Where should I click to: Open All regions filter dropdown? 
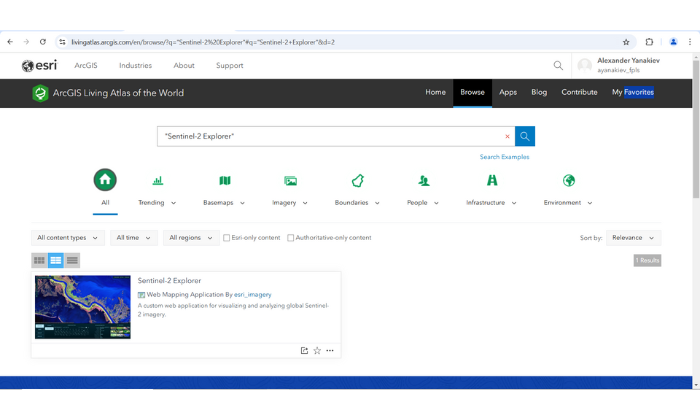(x=191, y=238)
